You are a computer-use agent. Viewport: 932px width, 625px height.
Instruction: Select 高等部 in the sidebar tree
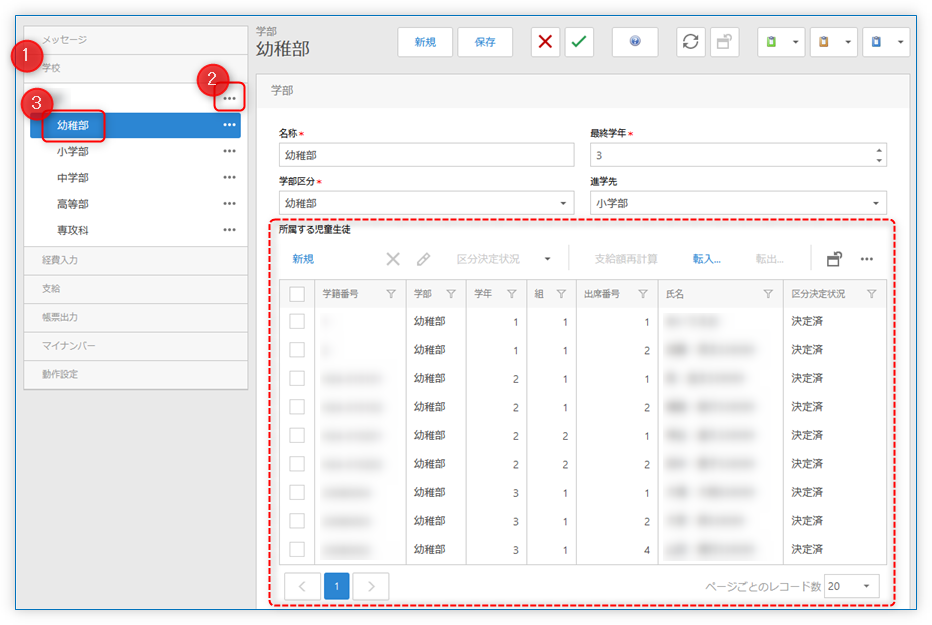pyautogui.click(x=73, y=204)
